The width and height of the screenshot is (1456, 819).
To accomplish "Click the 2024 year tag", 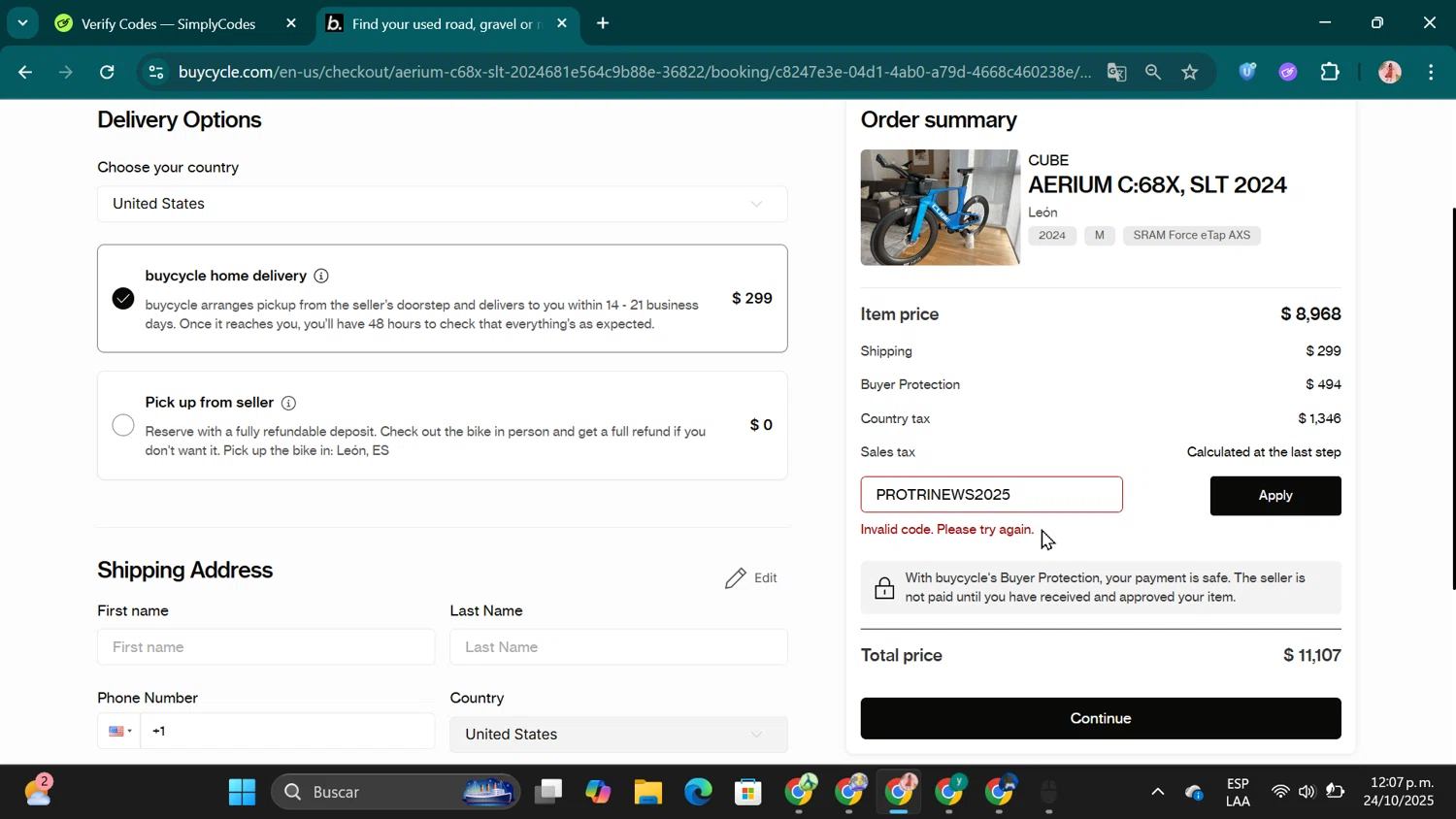I will [x=1052, y=236].
